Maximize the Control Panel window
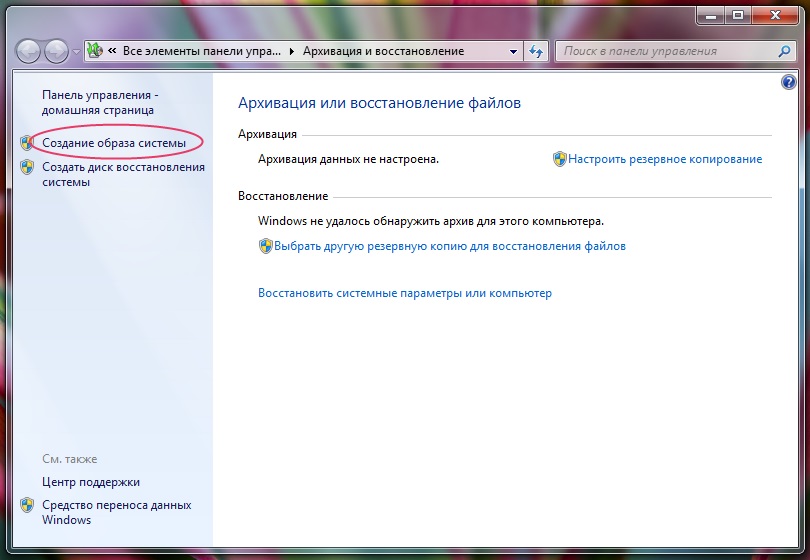The image size is (810, 560). 738,15
